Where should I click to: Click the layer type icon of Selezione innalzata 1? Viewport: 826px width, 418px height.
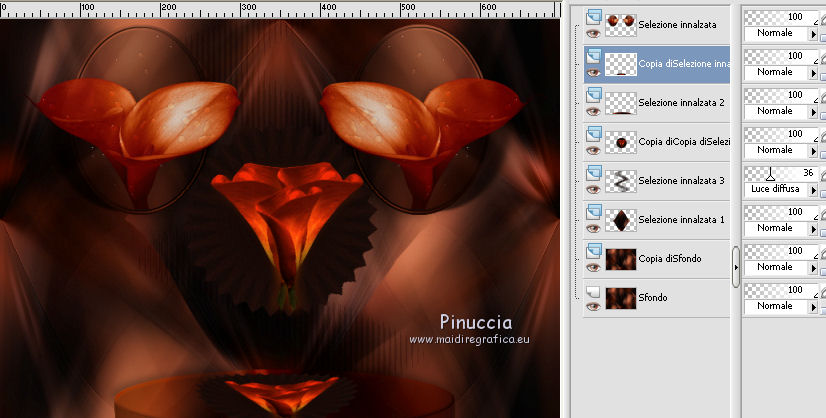(x=593, y=211)
